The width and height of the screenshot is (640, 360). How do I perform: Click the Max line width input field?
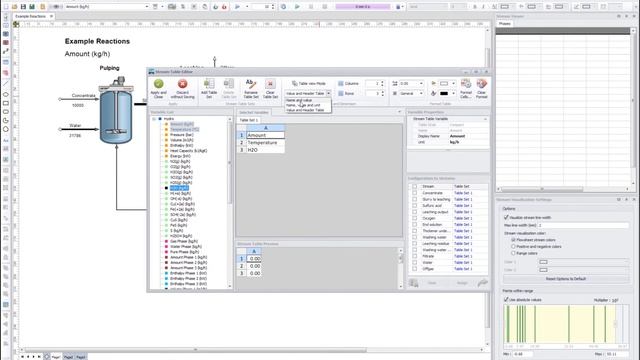583,225
